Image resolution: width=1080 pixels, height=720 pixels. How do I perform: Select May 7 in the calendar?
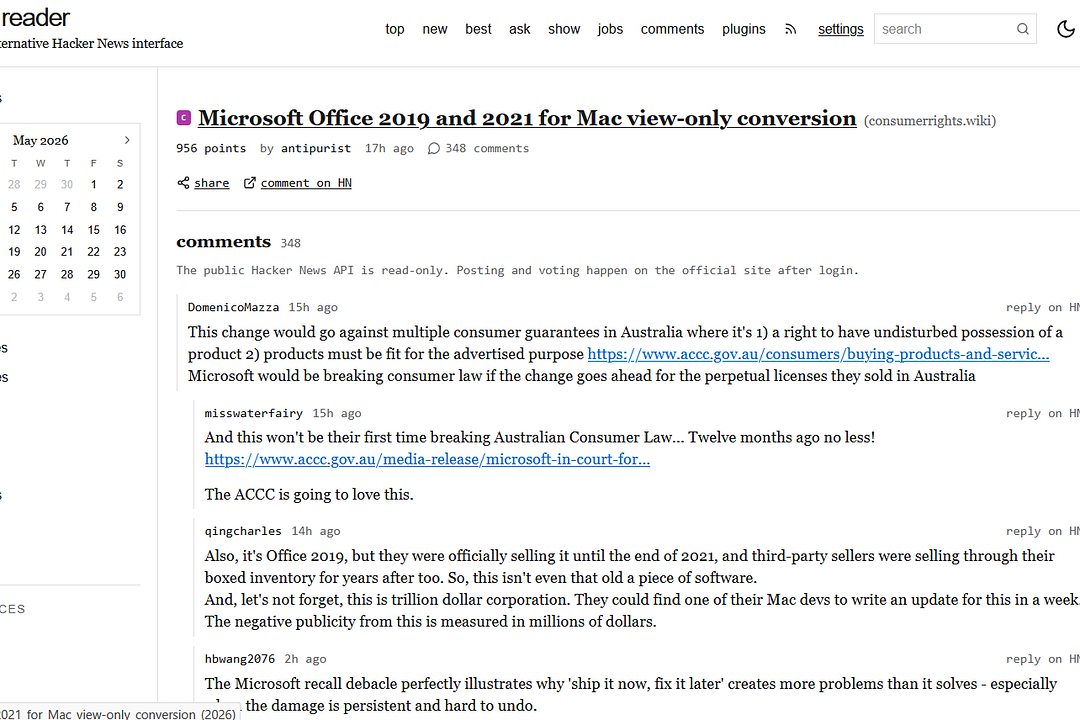(x=67, y=207)
